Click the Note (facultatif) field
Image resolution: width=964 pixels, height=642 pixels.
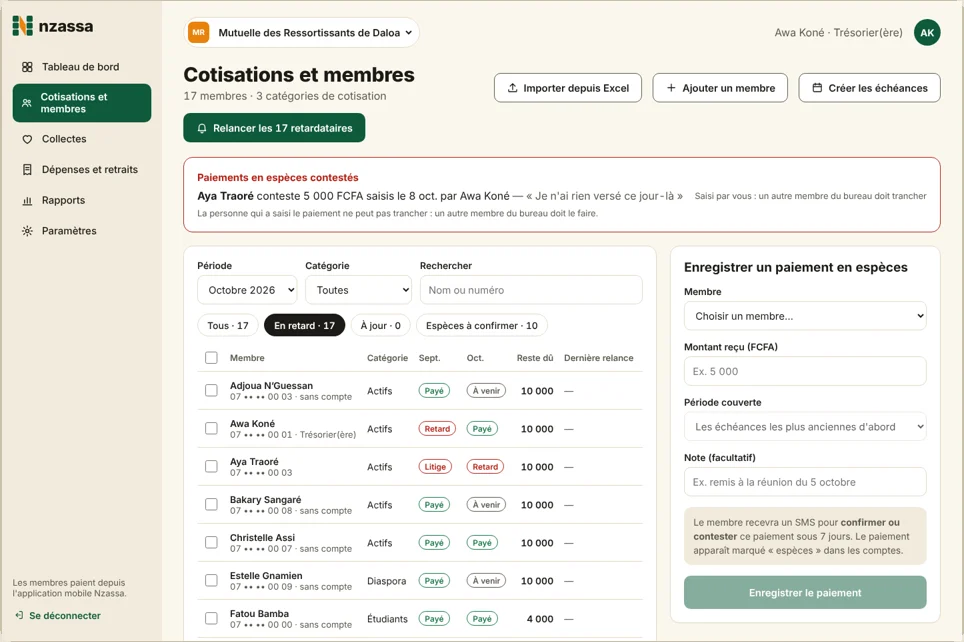805,482
